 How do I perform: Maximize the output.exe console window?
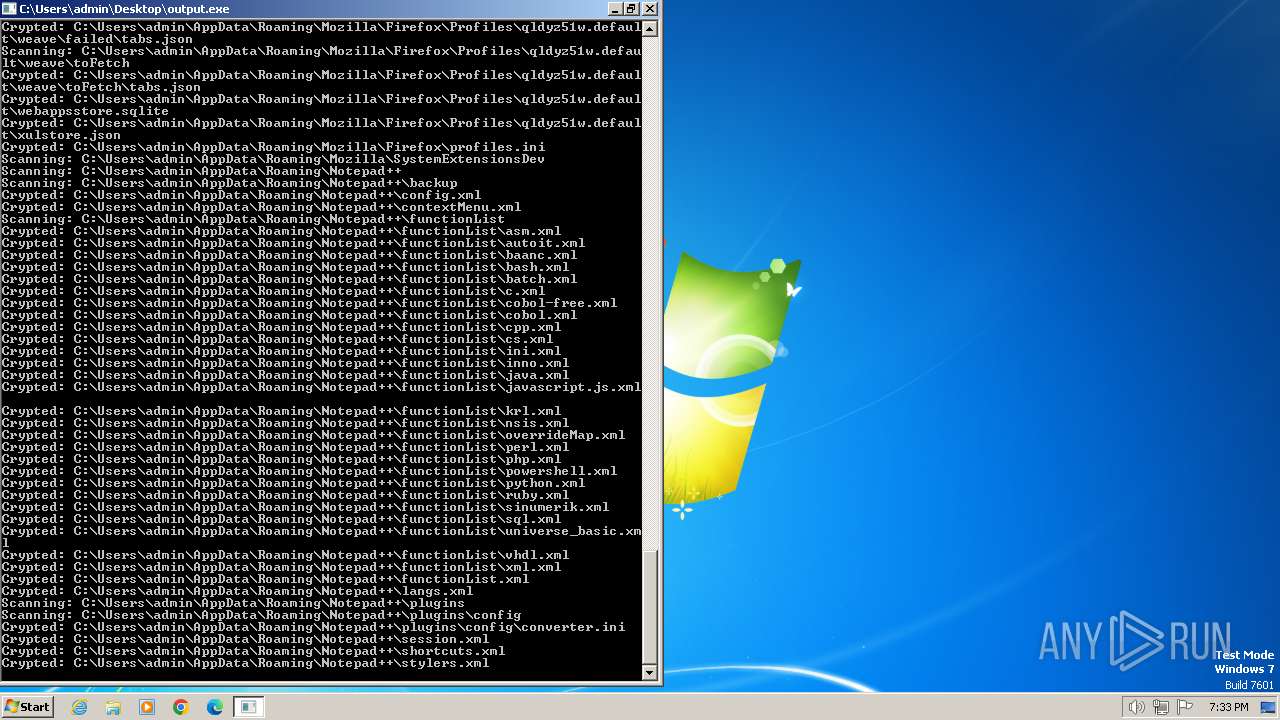(x=631, y=8)
